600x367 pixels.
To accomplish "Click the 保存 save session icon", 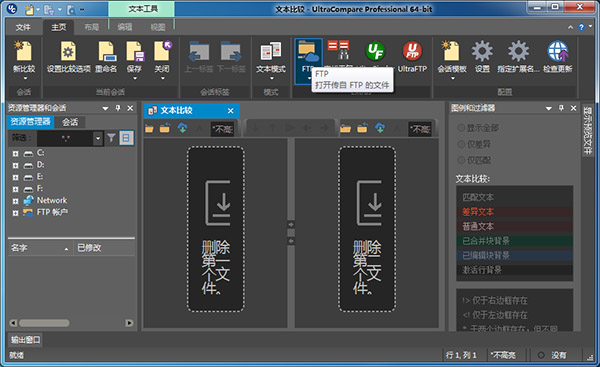I will tap(135, 51).
